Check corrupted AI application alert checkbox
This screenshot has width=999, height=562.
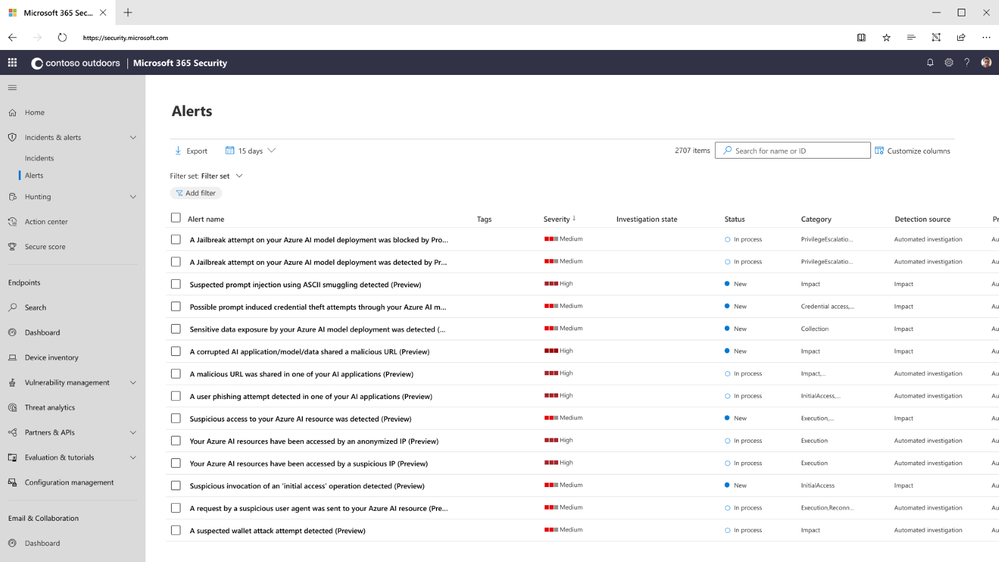click(176, 351)
